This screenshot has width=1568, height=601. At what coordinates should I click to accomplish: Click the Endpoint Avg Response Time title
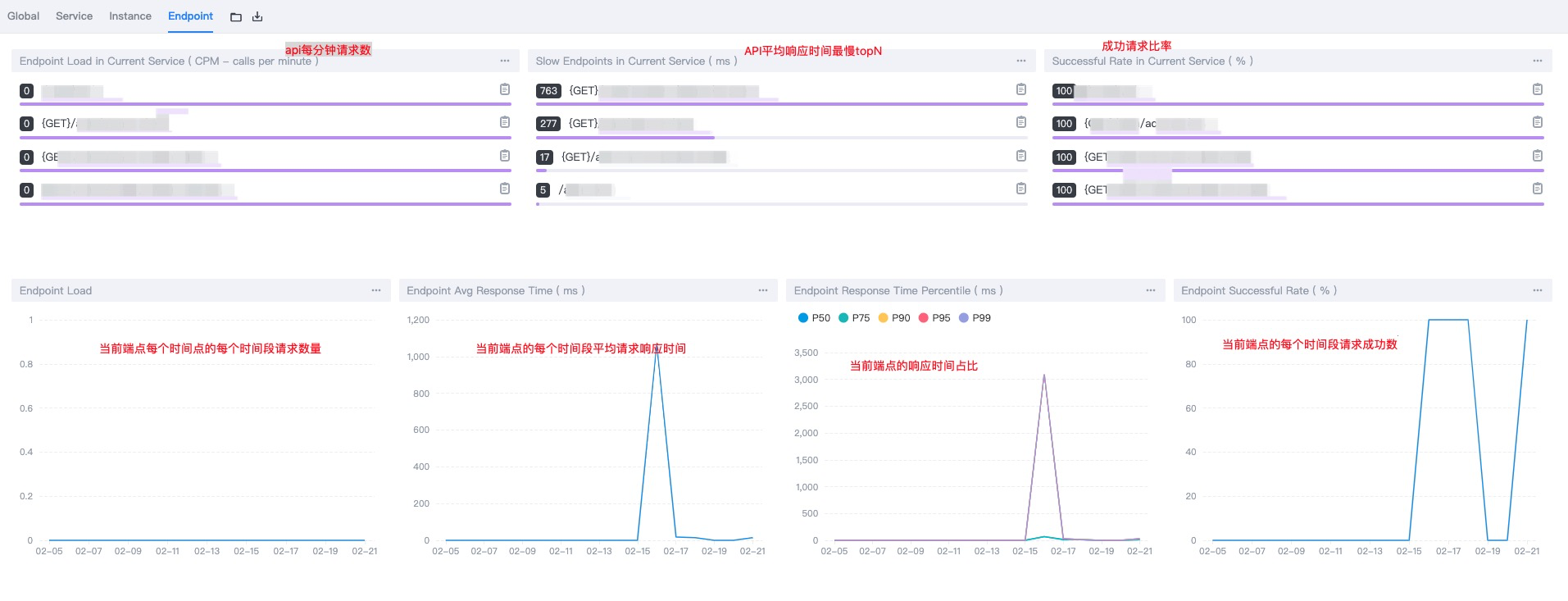pyautogui.click(x=496, y=290)
